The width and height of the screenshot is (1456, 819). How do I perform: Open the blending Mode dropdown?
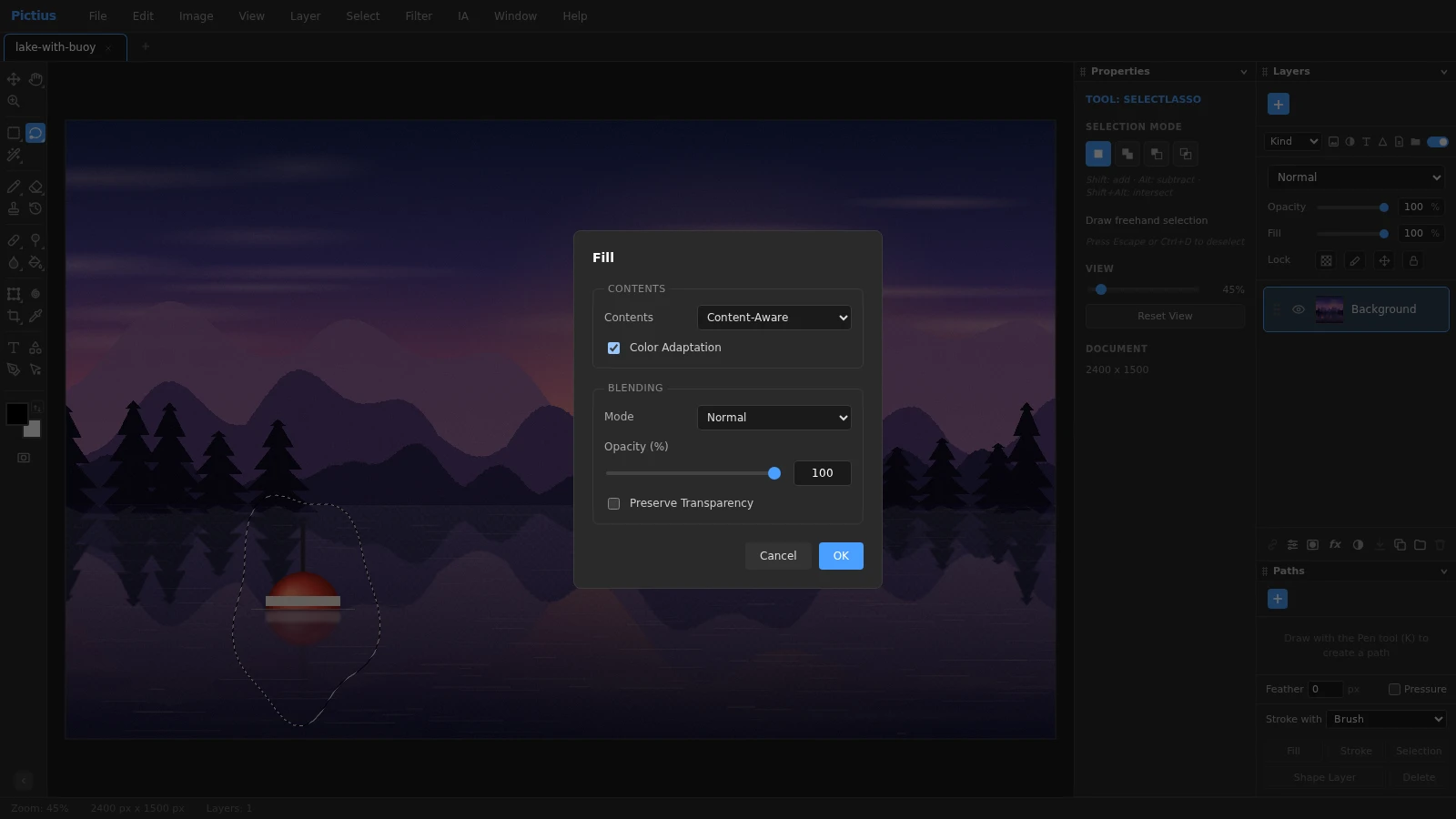coord(774,418)
